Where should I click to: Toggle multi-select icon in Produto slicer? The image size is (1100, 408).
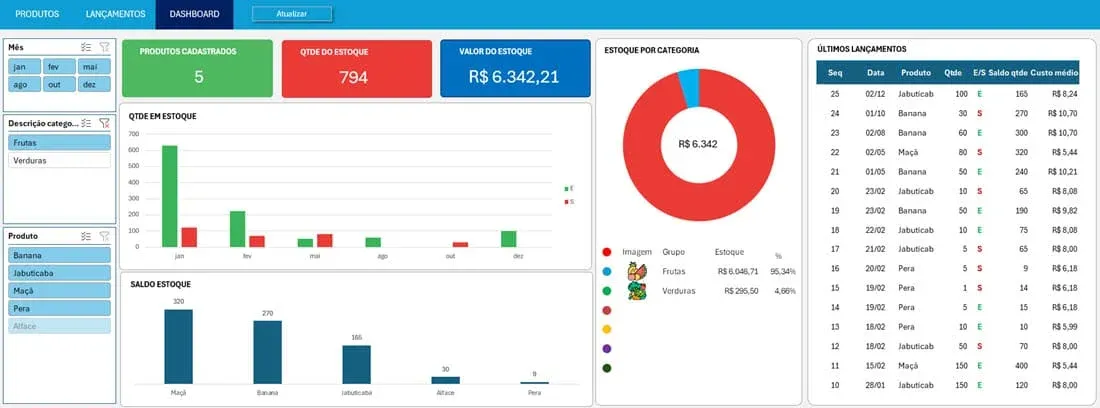click(x=86, y=236)
